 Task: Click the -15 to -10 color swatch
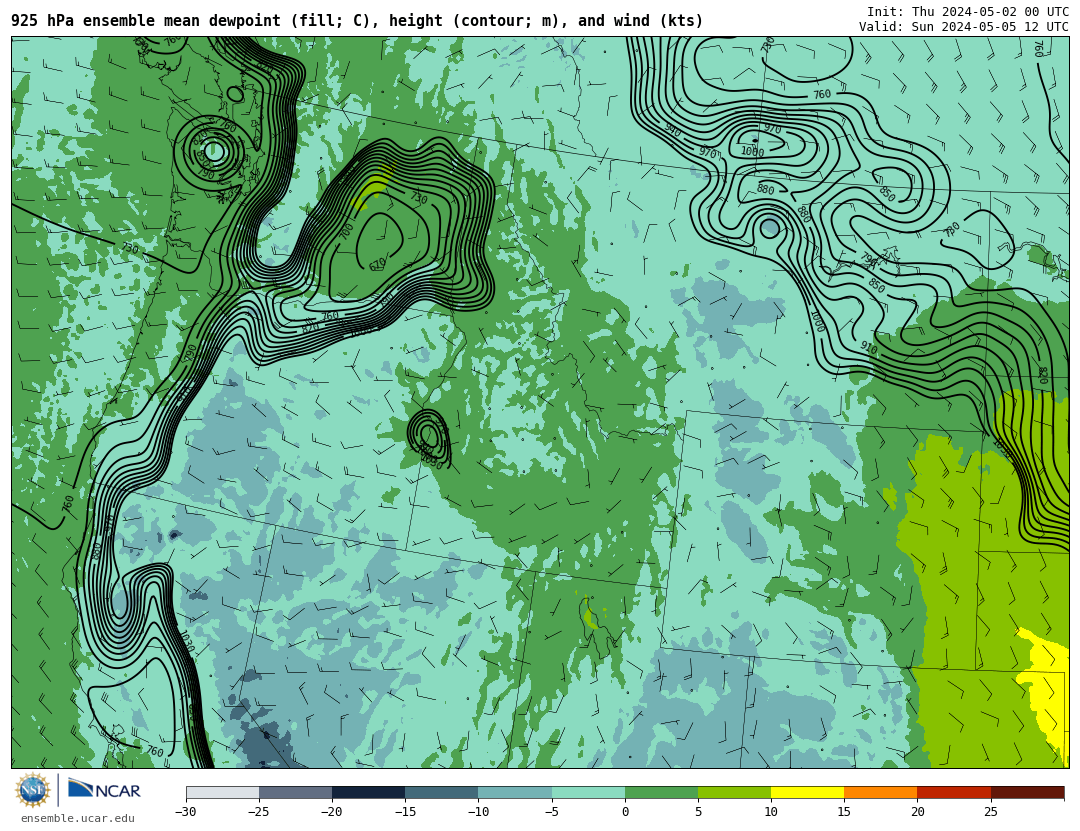coord(442,793)
